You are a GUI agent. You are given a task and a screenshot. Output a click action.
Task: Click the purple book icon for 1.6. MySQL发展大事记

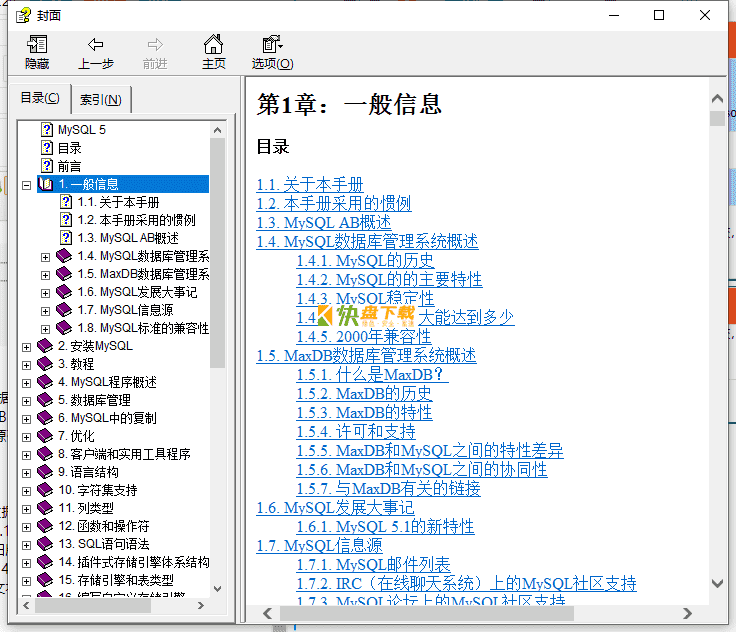[x=64, y=292]
